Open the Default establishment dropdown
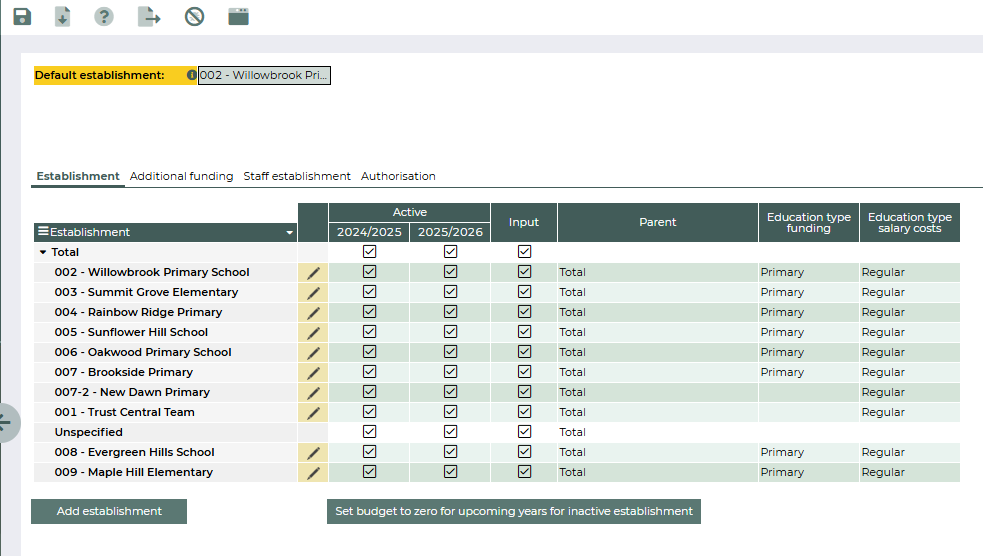This screenshot has height=556, width=983. [x=264, y=75]
